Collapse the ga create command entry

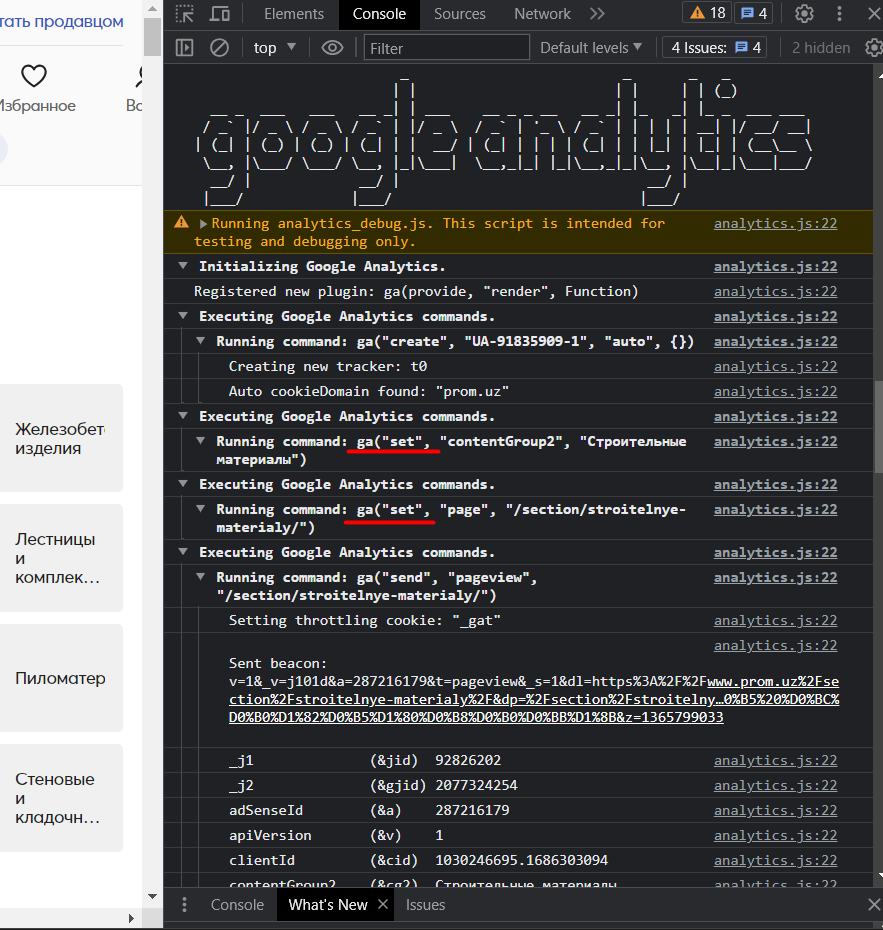pyautogui.click(x=200, y=341)
